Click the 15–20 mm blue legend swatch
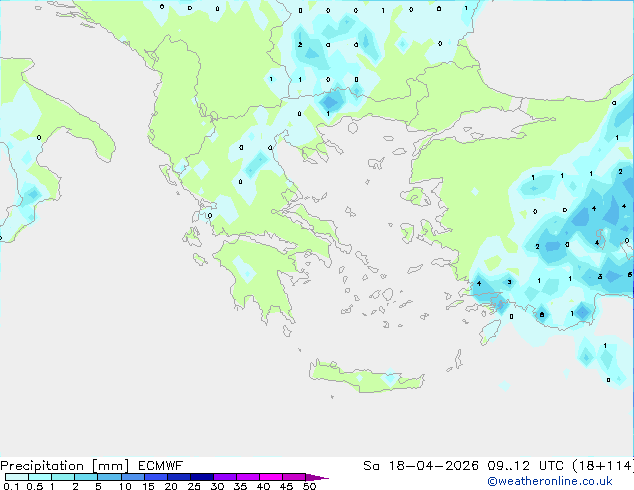This screenshot has height=490, width=634. (156, 477)
